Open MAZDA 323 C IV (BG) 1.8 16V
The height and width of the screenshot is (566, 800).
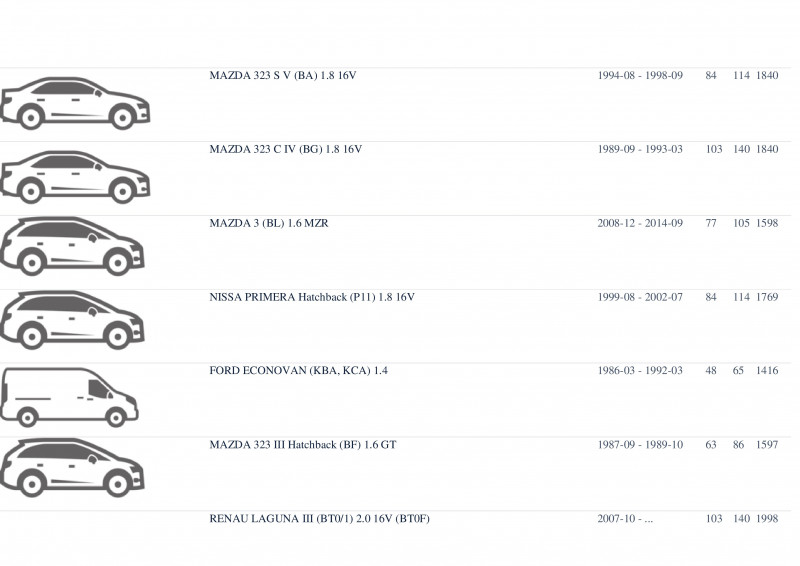point(286,150)
